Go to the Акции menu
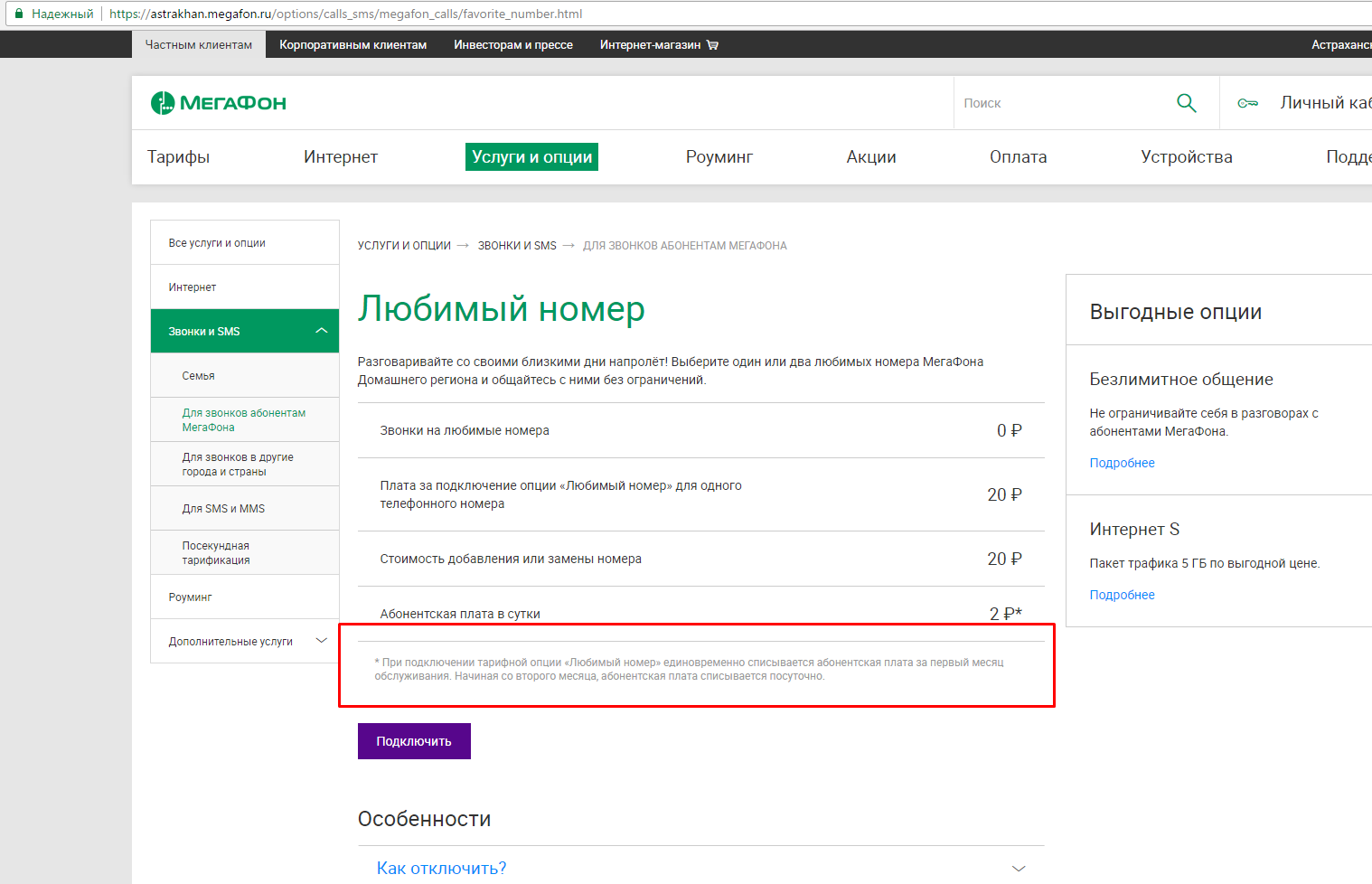The image size is (1372, 884). point(871,157)
